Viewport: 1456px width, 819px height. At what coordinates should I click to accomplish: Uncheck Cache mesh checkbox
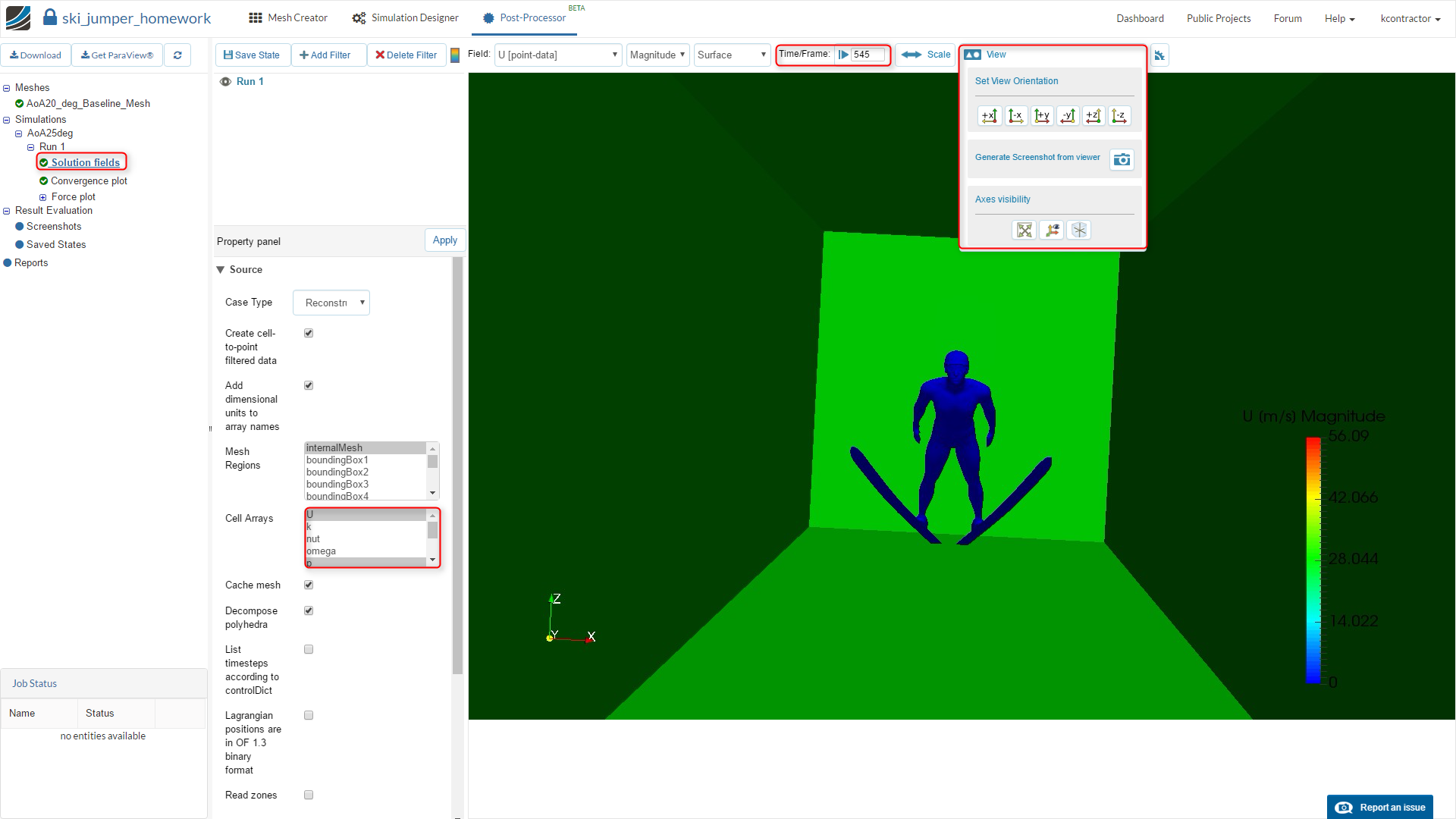pyautogui.click(x=309, y=585)
